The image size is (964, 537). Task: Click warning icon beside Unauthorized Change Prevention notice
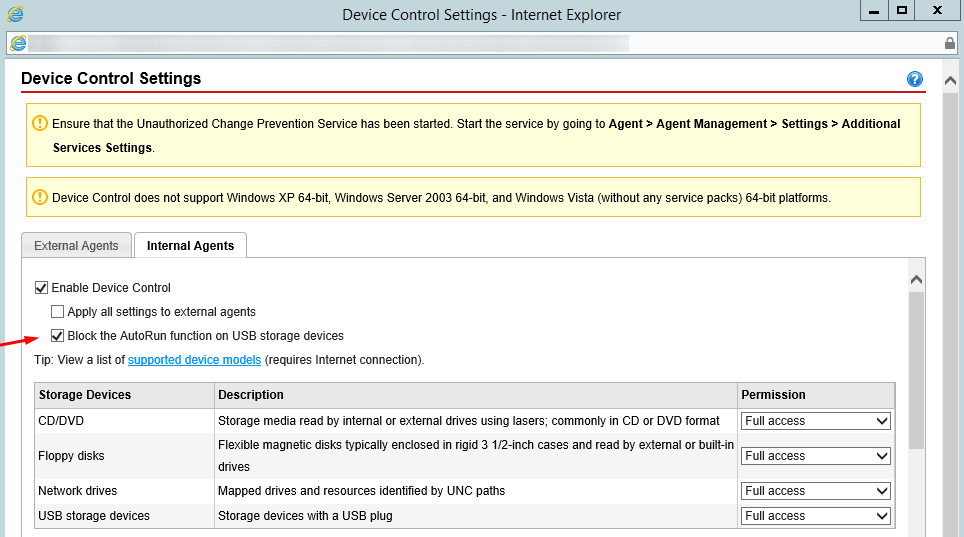40,123
